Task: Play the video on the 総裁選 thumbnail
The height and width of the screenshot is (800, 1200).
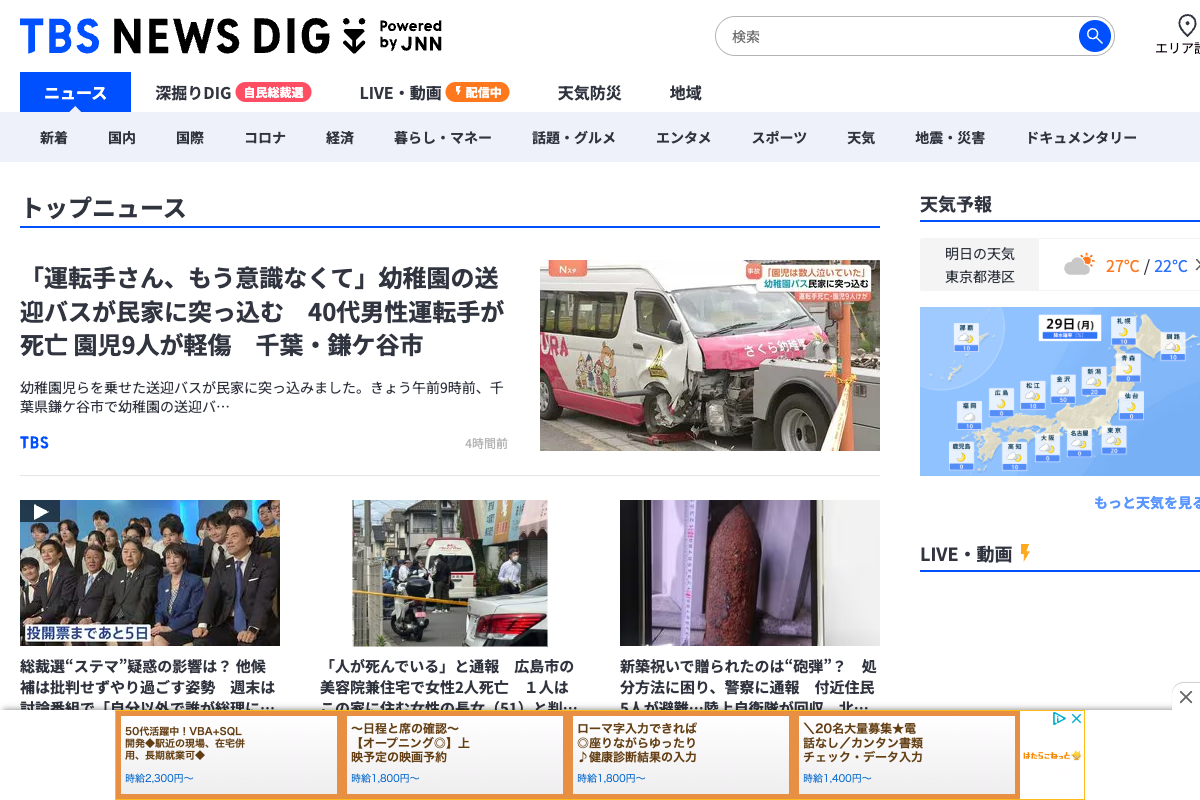Action: pyautogui.click(x=40, y=511)
